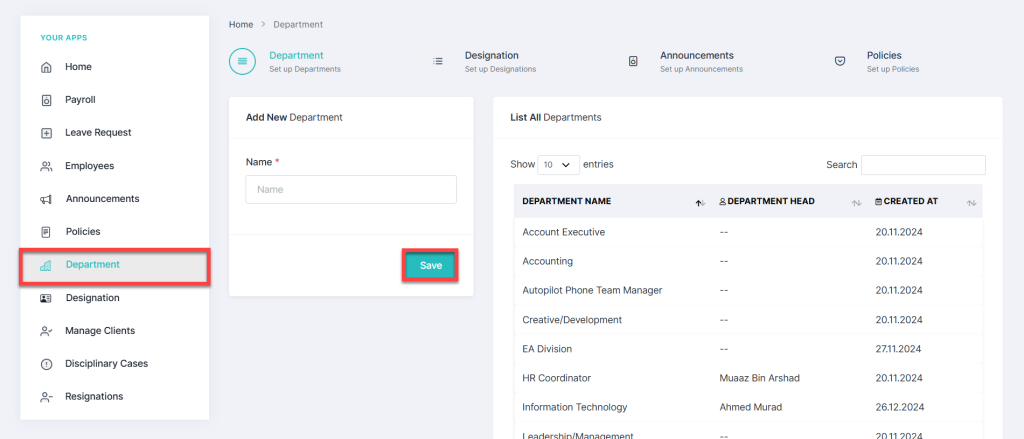The image size is (1024, 439).
Task: Click the Department breadcrumb text
Action: [298, 24]
